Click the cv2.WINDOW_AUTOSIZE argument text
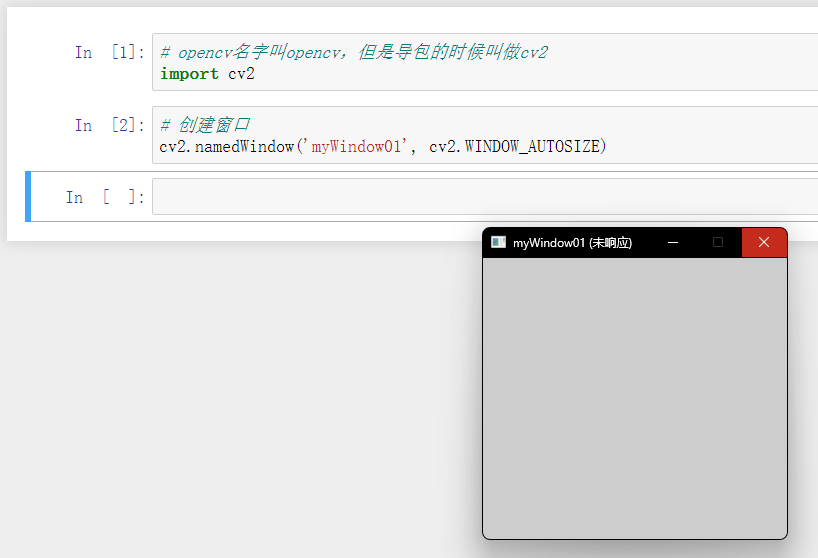Image resolution: width=818 pixels, height=558 pixels. [514, 147]
